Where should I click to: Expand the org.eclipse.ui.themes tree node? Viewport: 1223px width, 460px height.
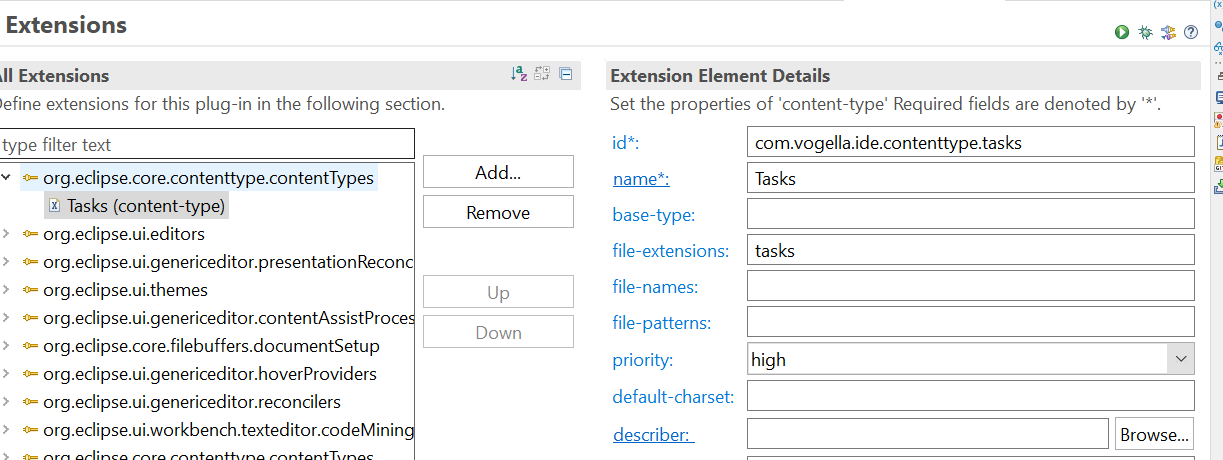(7, 290)
